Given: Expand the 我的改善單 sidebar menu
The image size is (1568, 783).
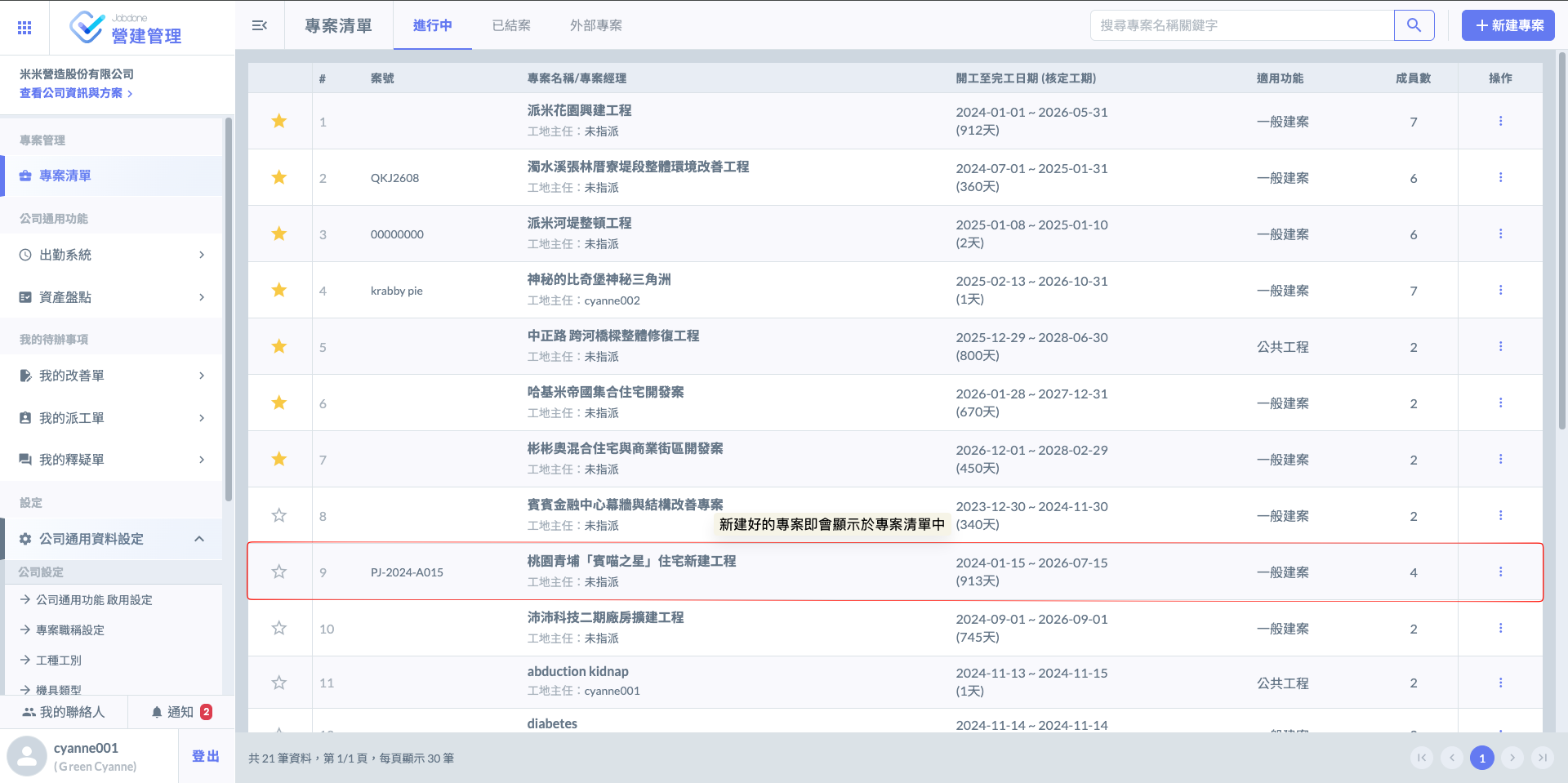Looking at the screenshot, I should click(111, 376).
